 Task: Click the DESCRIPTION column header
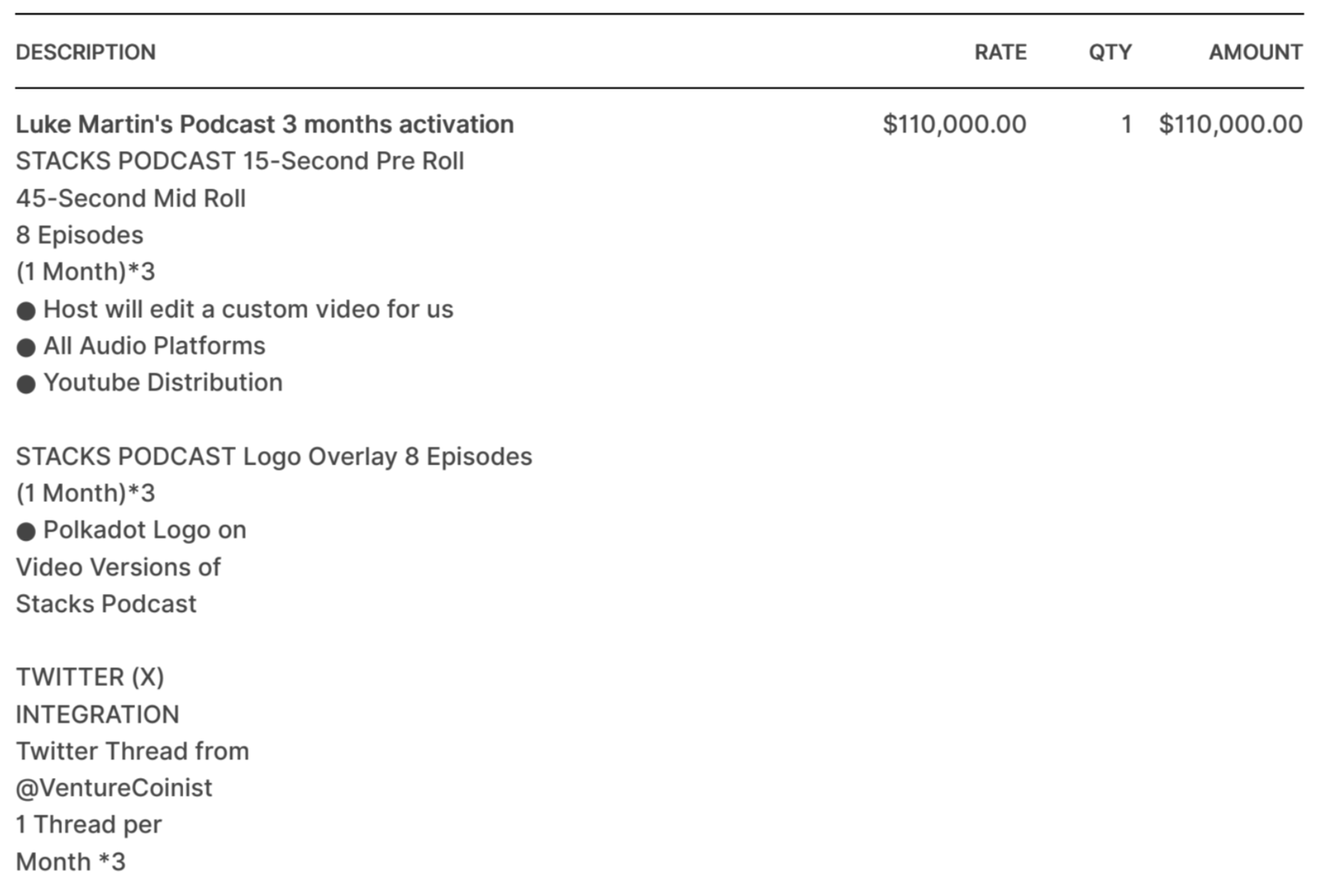pos(86,52)
